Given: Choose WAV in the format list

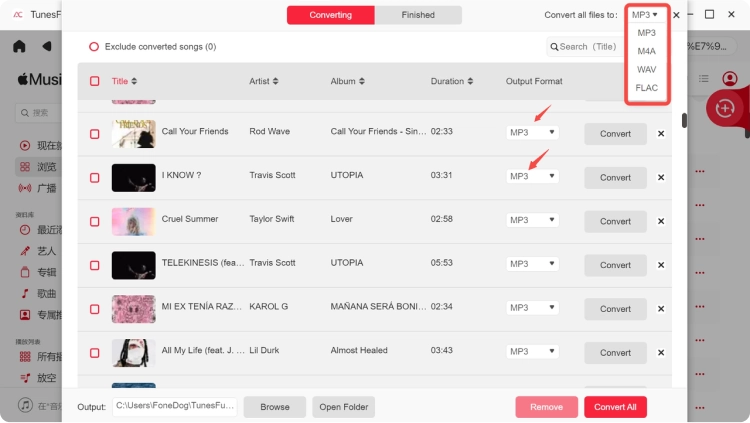Looking at the screenshot, I should click(646, 69).
